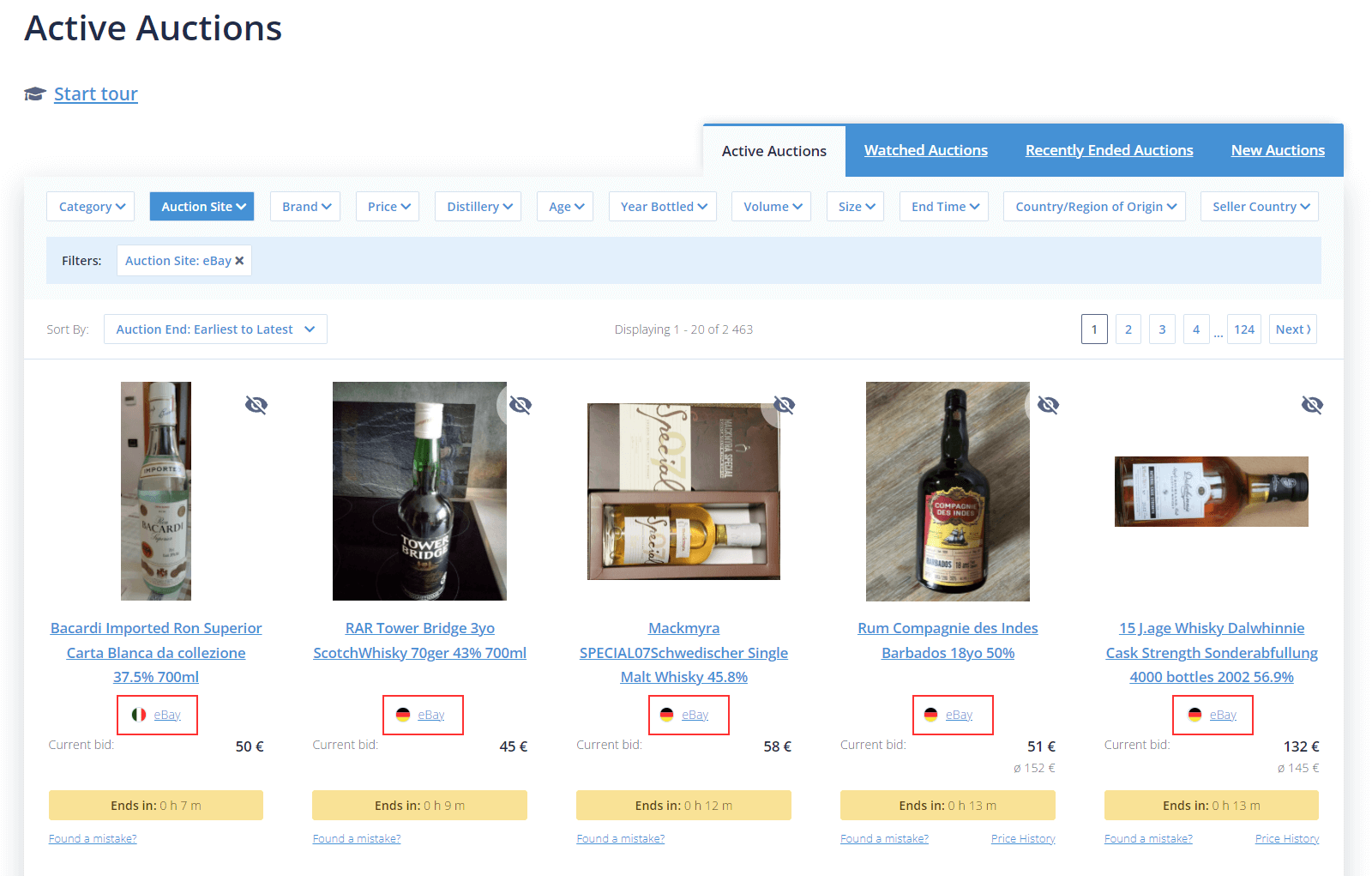Expand the Year Bottled filter
This screenshot has width=1372, height=876.
[x=663, y=207]
